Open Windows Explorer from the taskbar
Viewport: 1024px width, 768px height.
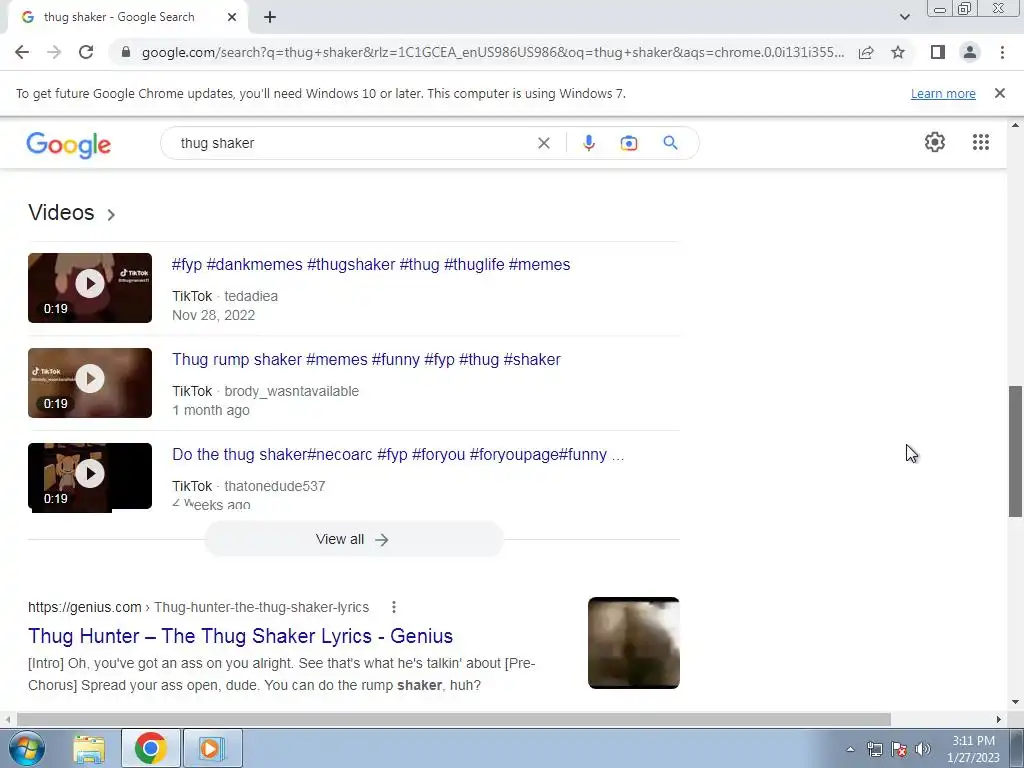89,748
